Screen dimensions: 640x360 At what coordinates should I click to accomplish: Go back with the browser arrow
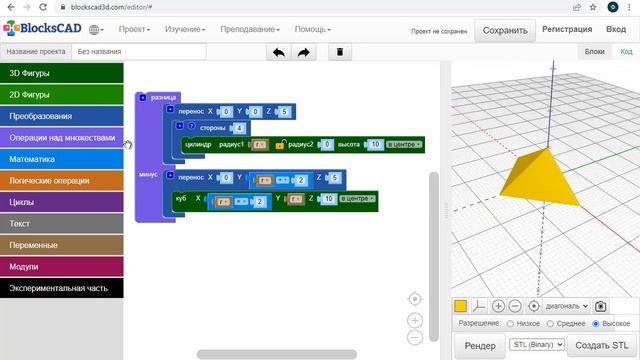[x=11, y=7]
